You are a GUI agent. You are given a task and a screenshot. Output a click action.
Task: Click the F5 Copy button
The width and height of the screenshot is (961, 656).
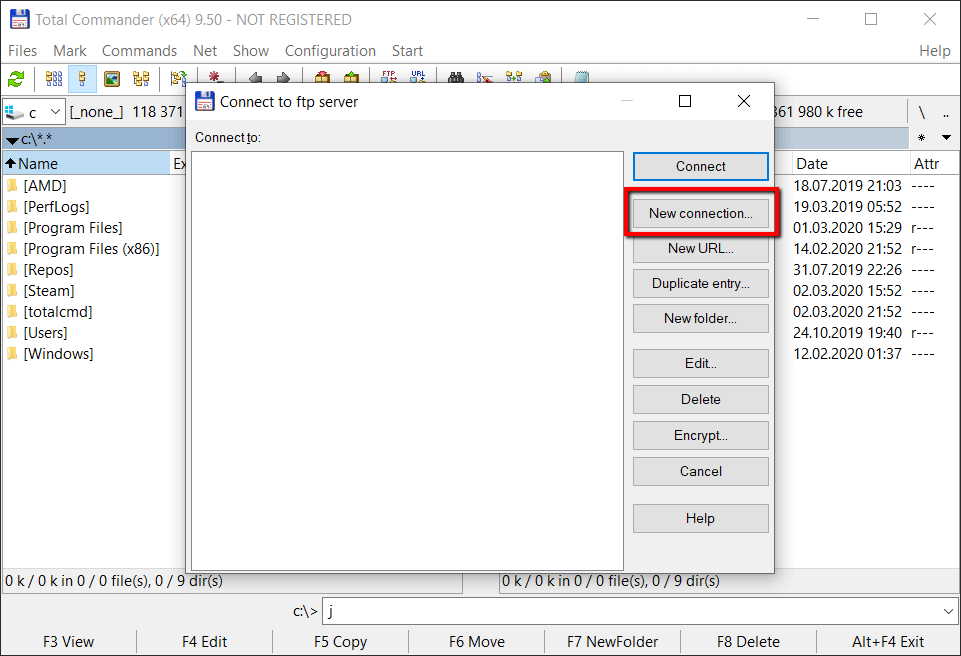point(341,642)
